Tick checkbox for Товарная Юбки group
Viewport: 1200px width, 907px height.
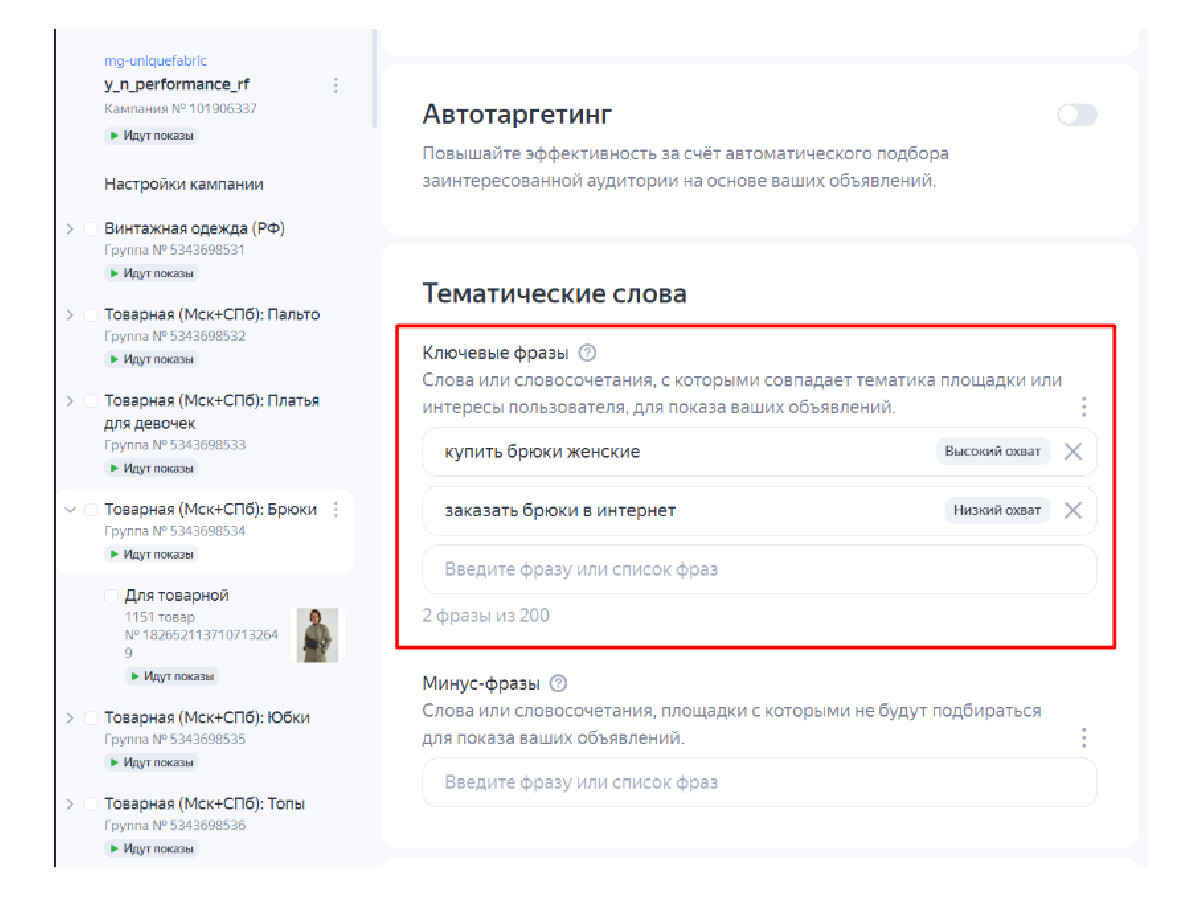coord(91,718)
